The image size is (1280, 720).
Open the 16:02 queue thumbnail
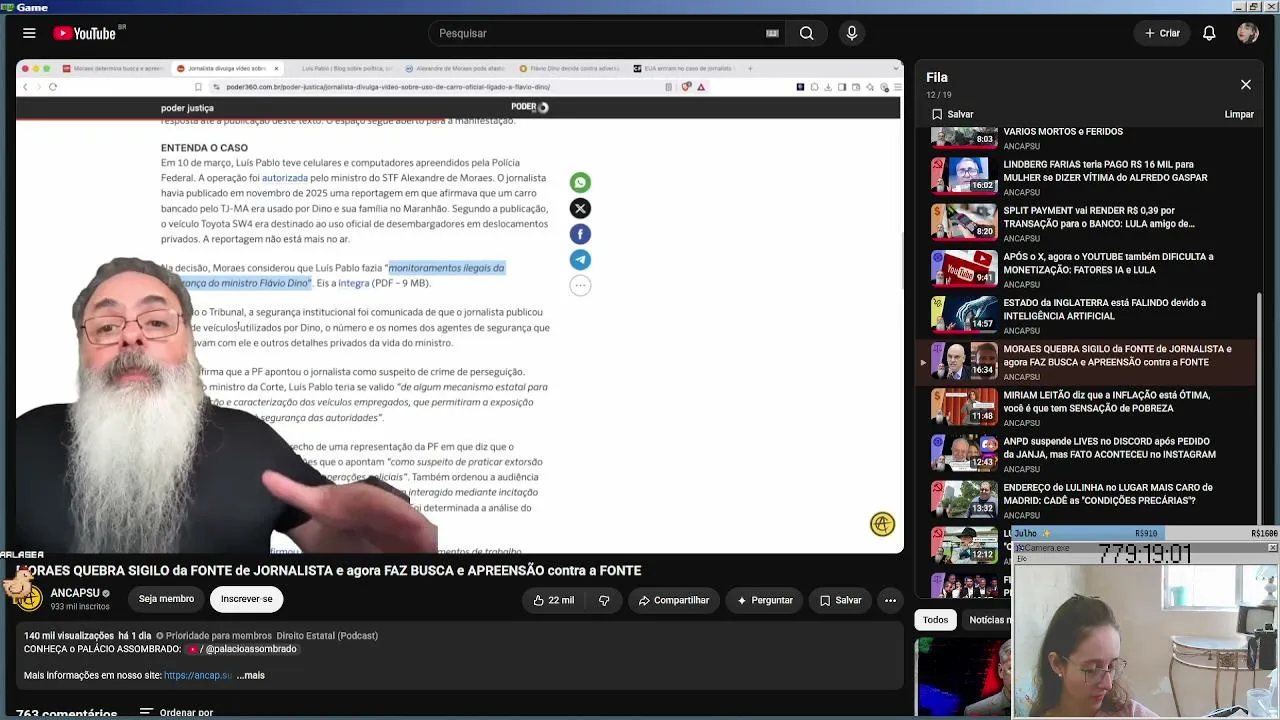coord(964,176)
